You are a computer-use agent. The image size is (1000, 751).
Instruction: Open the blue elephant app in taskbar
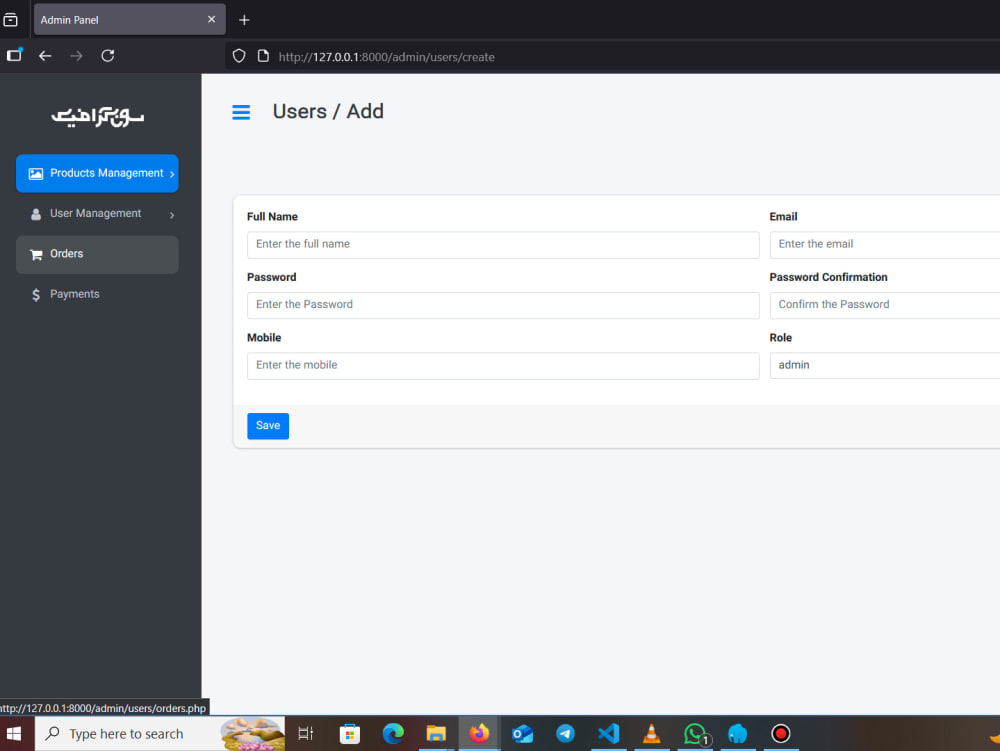point(738,734)
